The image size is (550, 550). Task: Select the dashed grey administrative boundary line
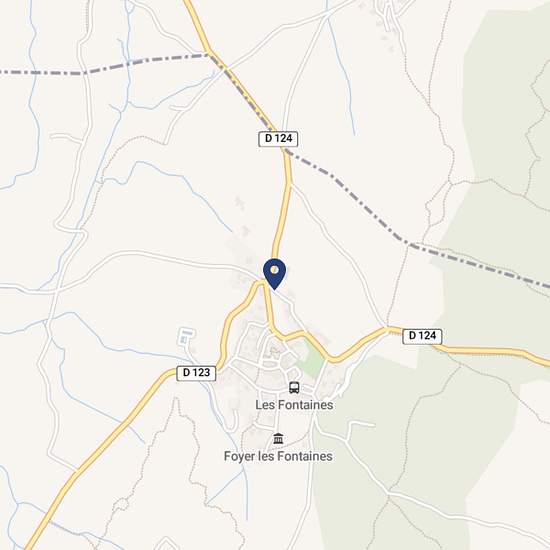(351, 191)
